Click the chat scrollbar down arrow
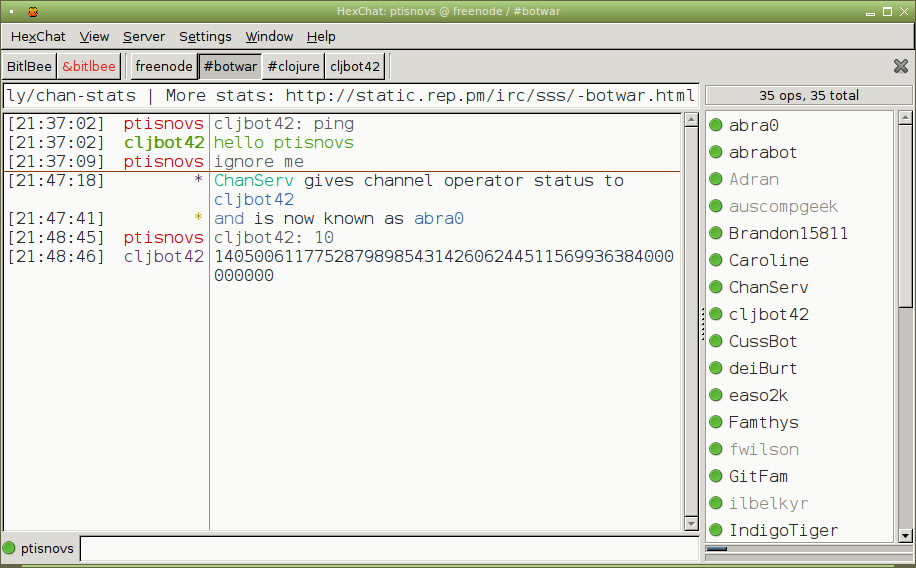The image size is (916, 568). (691, 524)
